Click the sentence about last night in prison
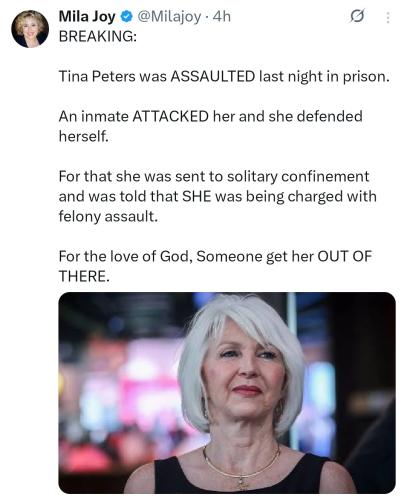Image resolution: width=407 pixels, height=500 pixels. (224, 77)
